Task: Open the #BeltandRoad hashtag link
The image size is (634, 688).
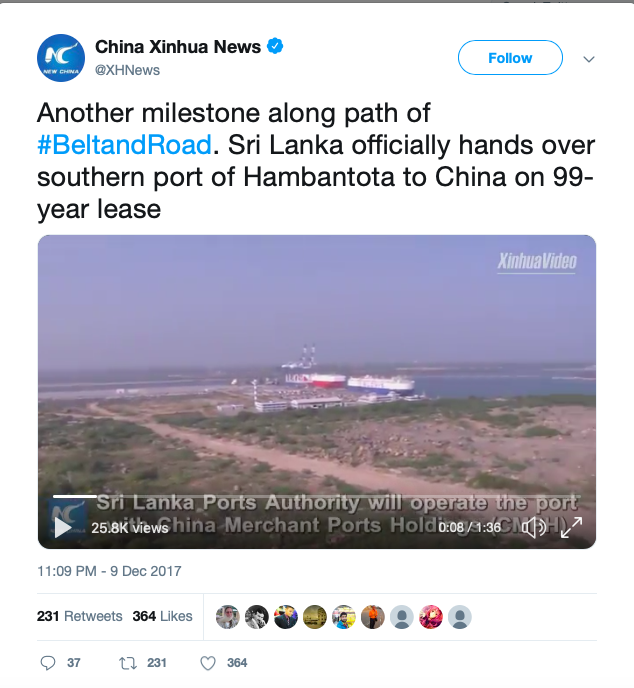Action: coord(125,145)
